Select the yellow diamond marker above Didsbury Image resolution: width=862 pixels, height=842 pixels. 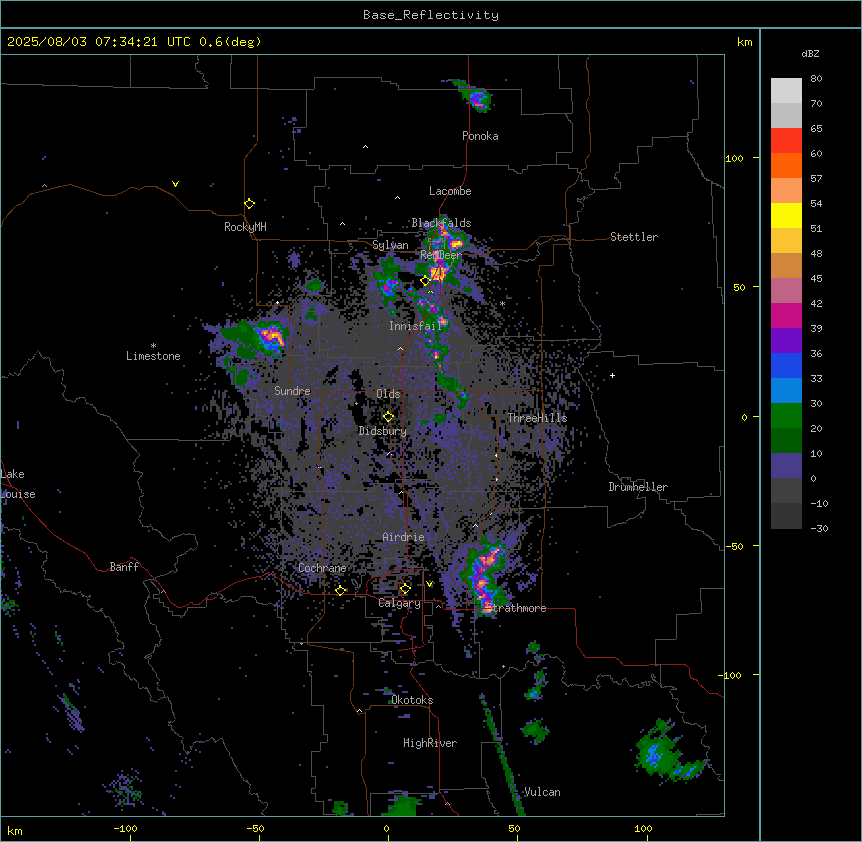click(x=388, y=417)
